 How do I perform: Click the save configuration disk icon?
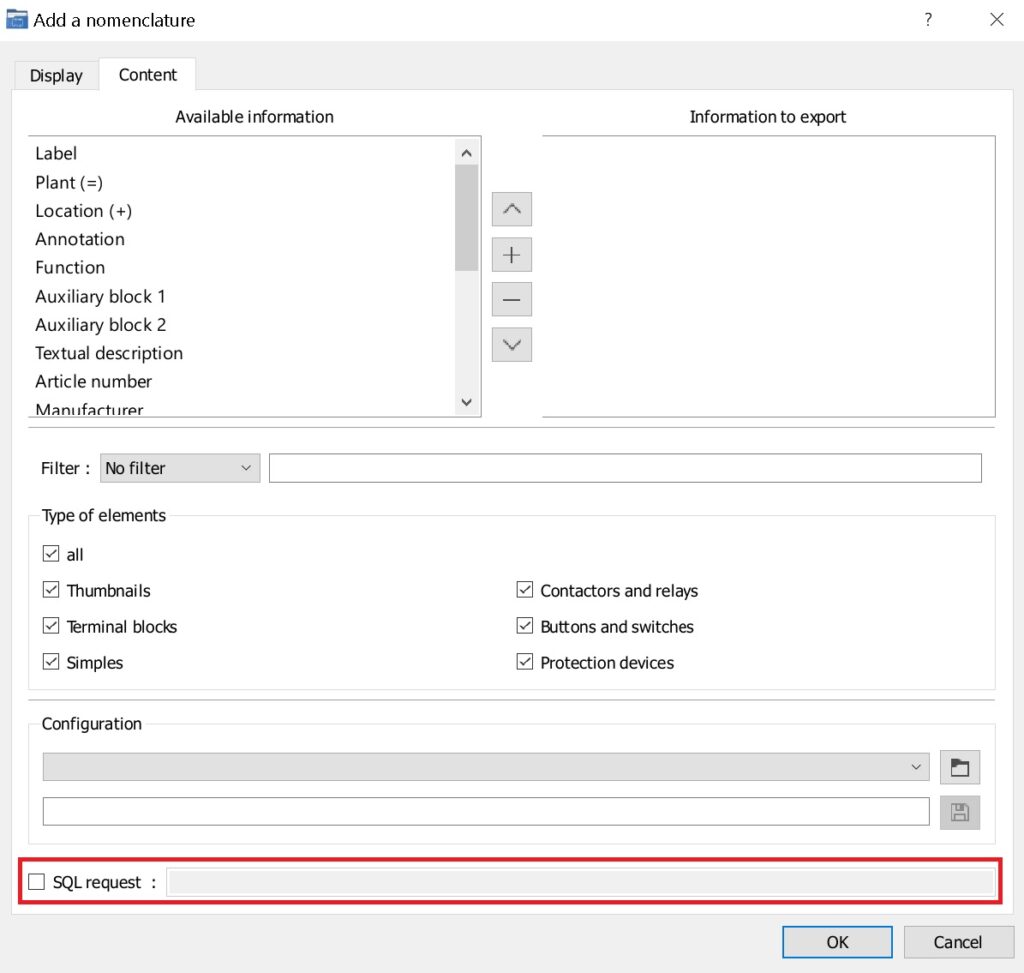(960, 811)
